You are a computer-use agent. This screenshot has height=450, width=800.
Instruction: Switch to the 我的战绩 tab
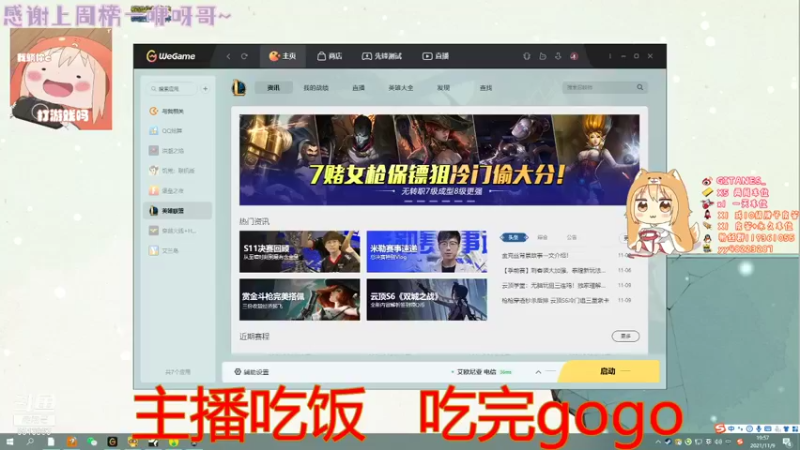click(316, 88)
